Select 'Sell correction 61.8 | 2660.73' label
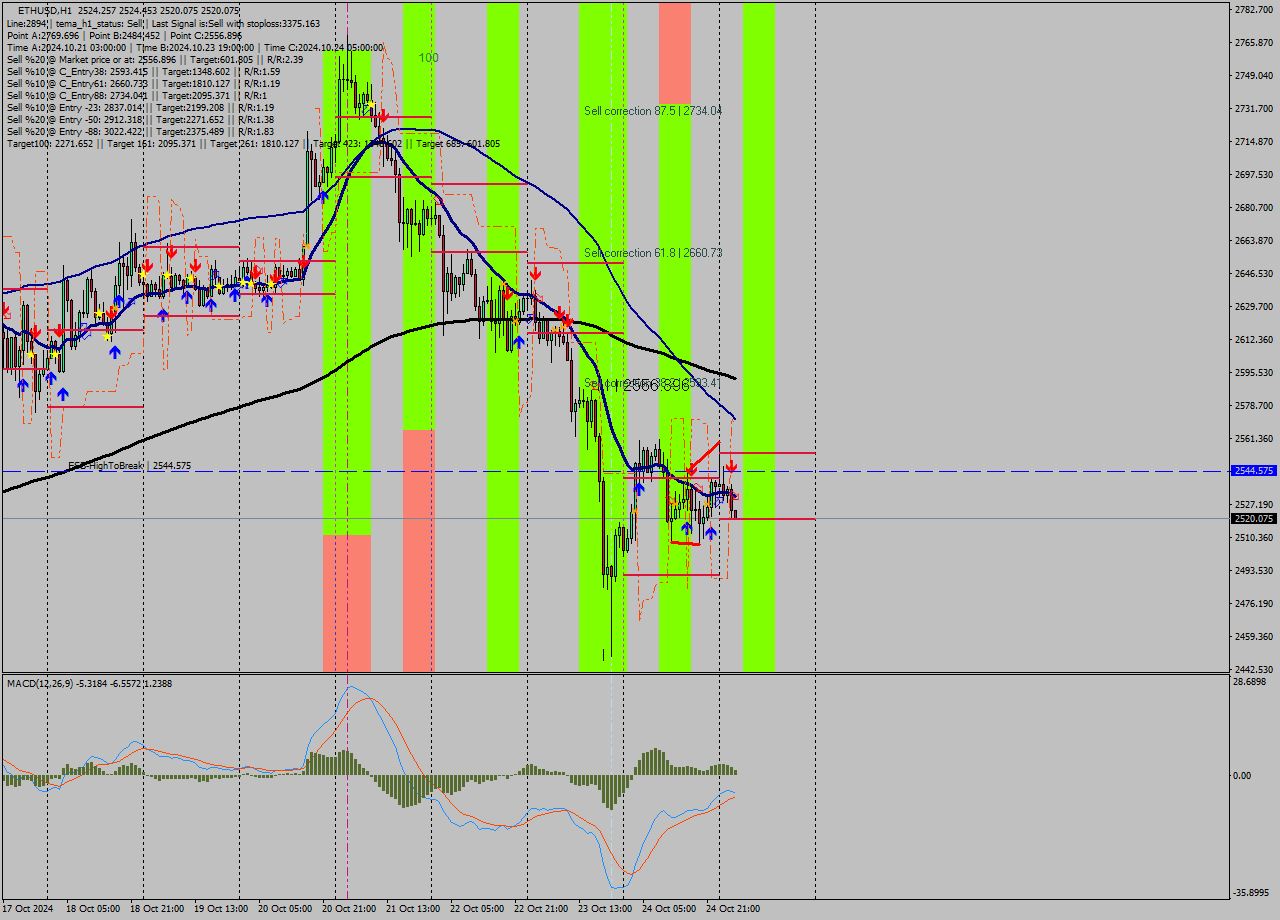This screenshot has height=920, width=1280. pos(653,253)
